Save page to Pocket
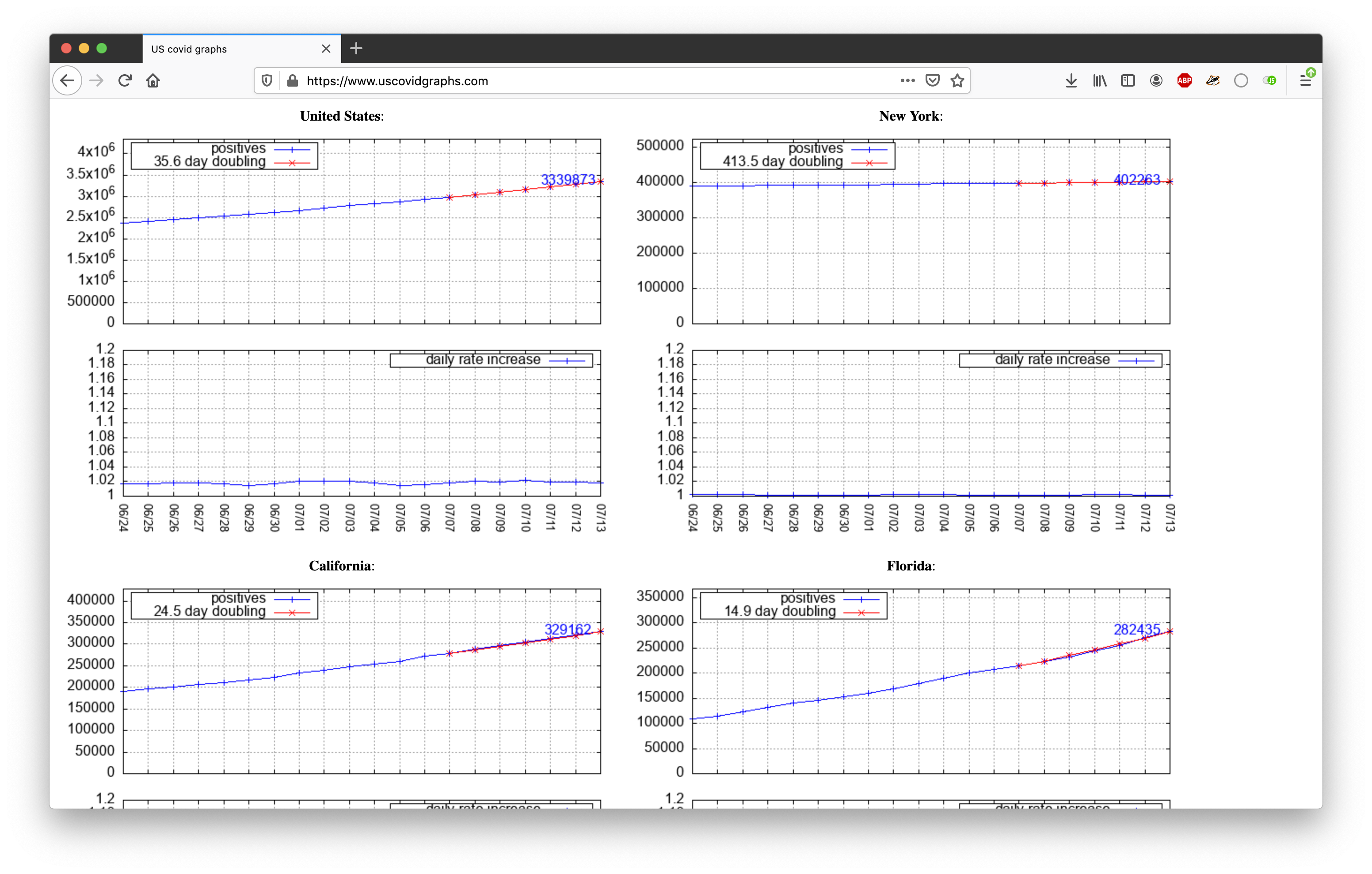 [x=932, y=81]
